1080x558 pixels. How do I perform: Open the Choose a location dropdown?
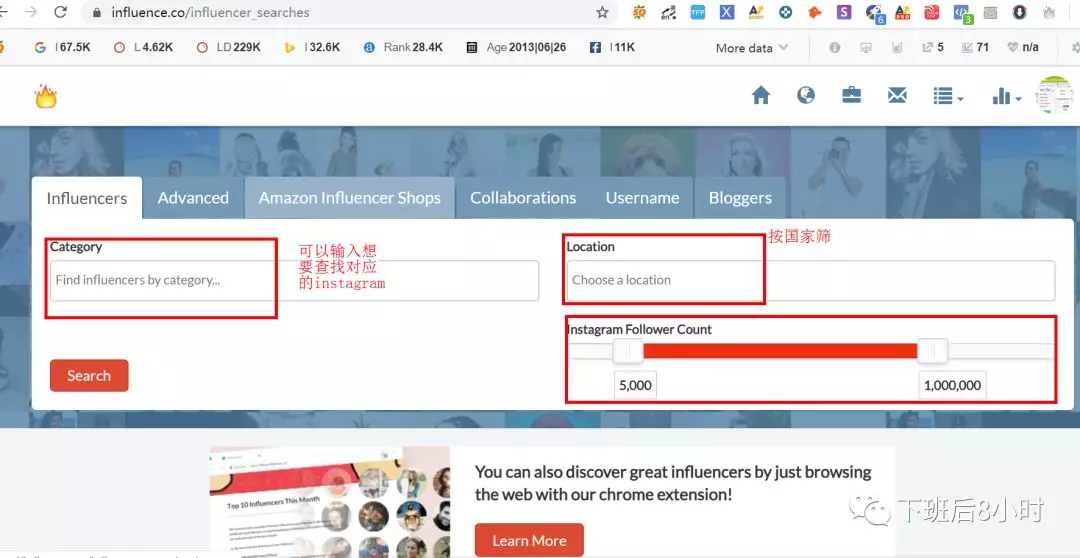tap(811, 280)
